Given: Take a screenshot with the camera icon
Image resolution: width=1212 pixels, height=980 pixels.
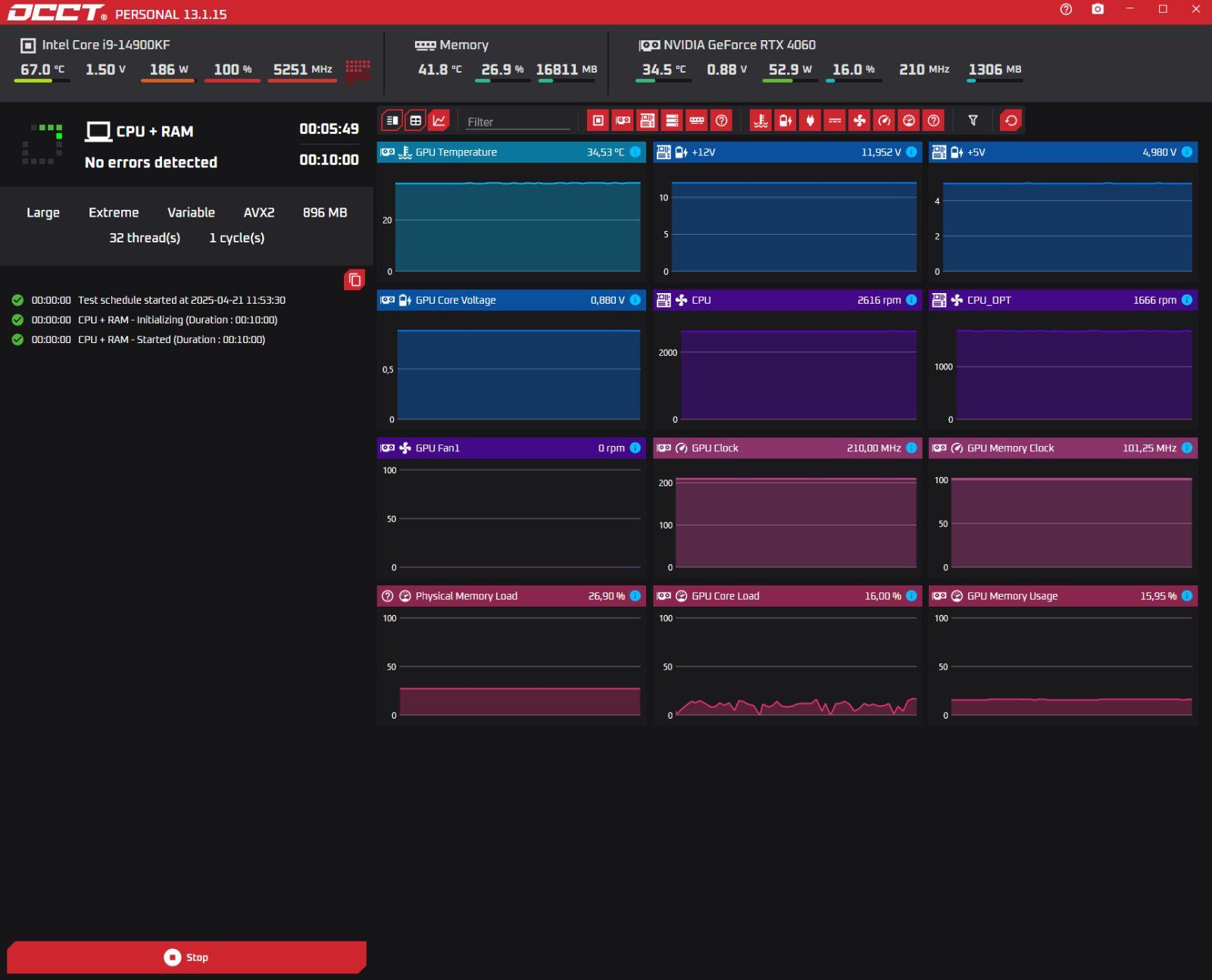Looking at the screenshot, I should coord(1098,10).
